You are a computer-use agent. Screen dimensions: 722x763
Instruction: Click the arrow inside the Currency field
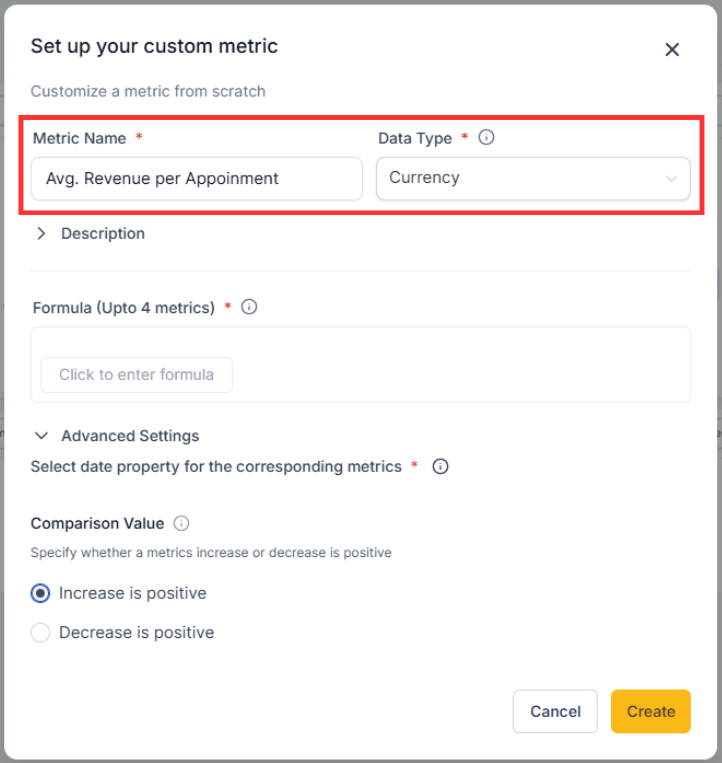click(671, 179)
